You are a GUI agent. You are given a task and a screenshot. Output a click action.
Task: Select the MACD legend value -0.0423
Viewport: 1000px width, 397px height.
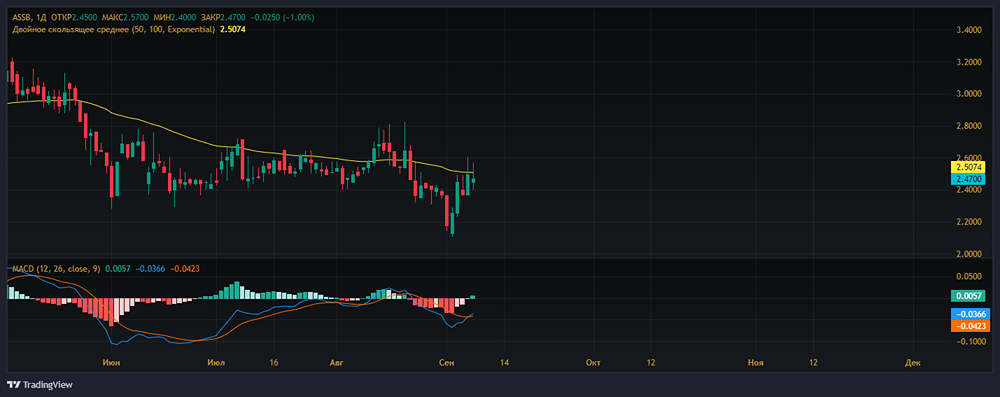pos(185,269)
